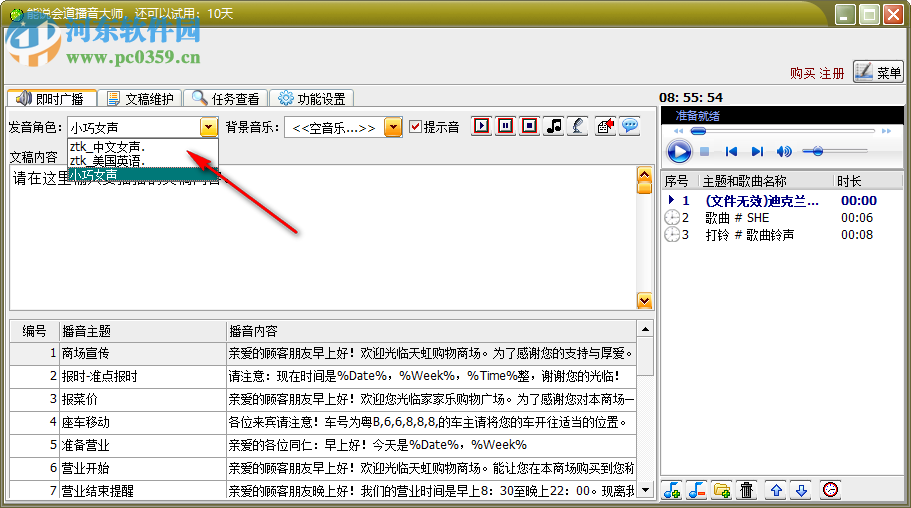Image resolution: width=911 pixels, height=508 pixels.
Task: Select playlist item 1 (文件无效)迪克兰
Action: pyautogui.click(x=782, y=201)
